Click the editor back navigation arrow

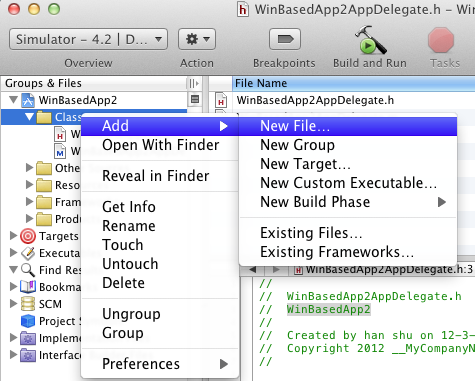click(x=252, y=269)
